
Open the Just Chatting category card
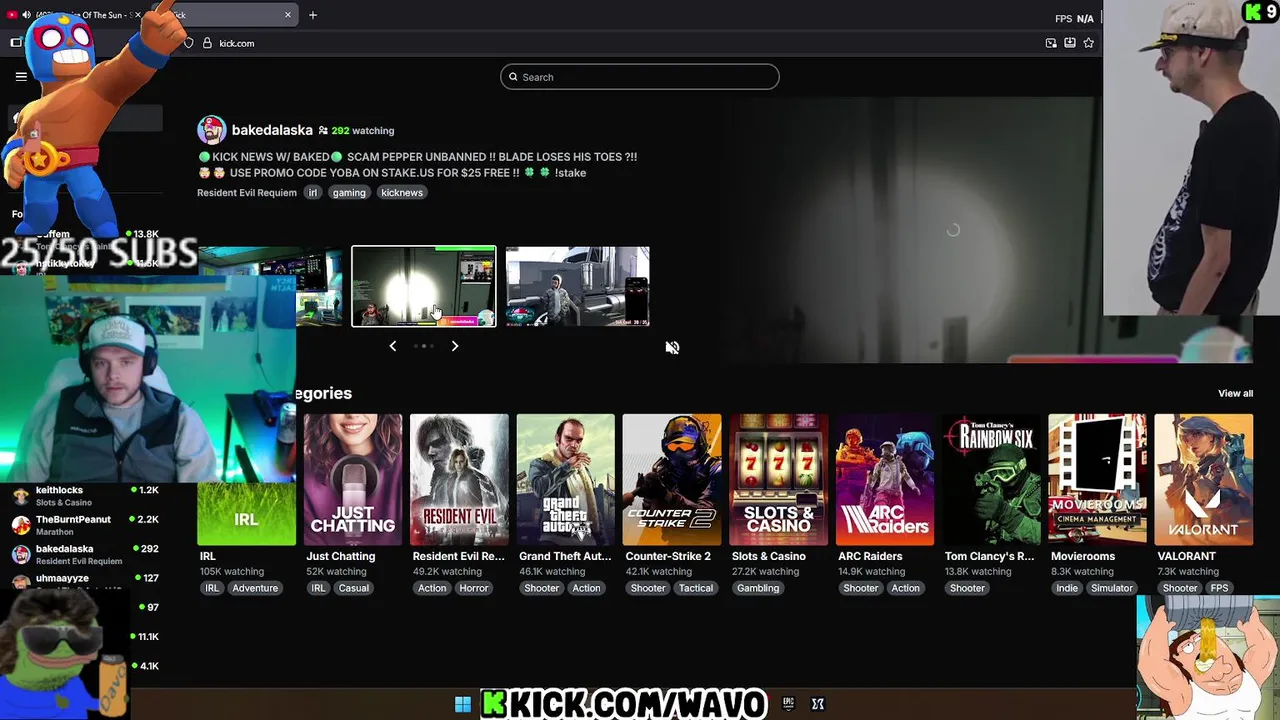(x=353, y=479)
